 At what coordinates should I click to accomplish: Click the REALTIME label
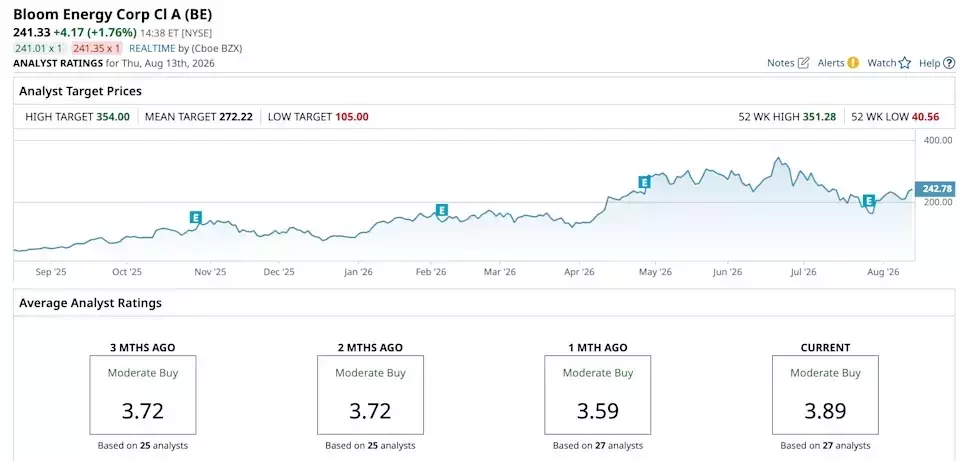coord(151,48)
